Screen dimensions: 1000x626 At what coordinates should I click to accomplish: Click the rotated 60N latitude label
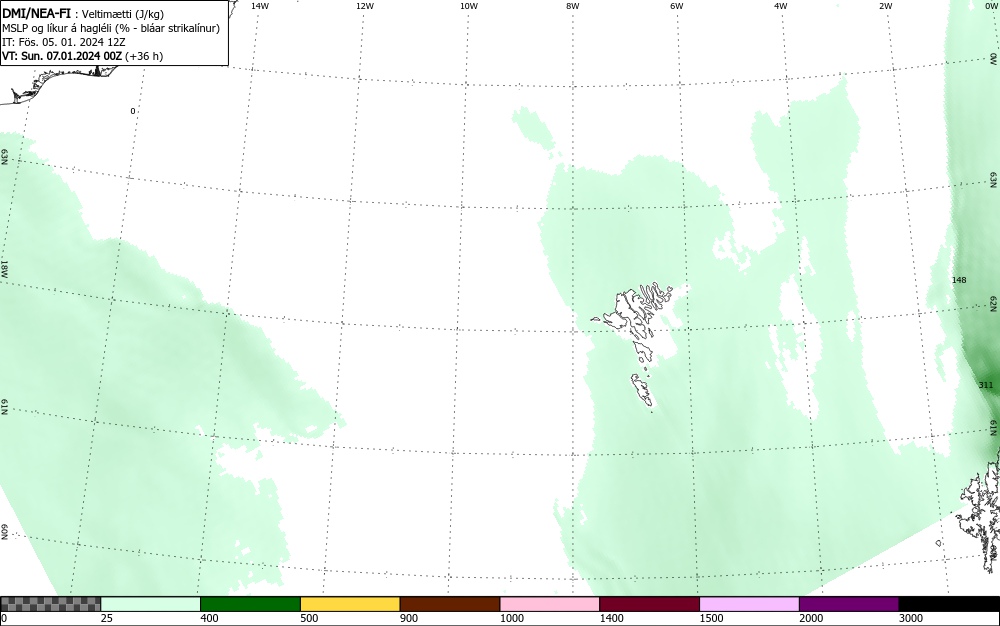click(4, 532)
